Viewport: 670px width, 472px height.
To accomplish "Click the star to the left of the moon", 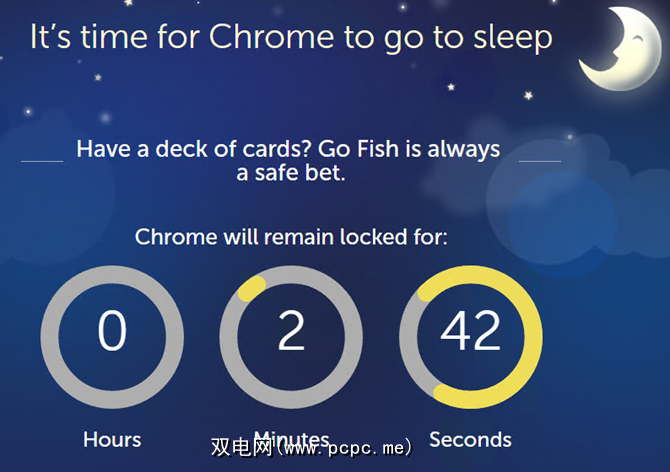I will coord(528,96).
